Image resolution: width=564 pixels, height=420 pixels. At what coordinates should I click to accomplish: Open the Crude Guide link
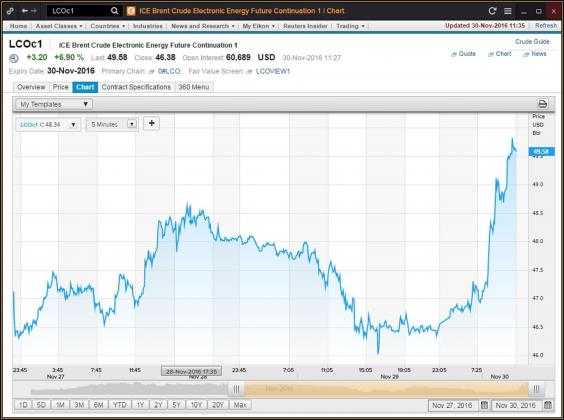click(x=532, y=42)
